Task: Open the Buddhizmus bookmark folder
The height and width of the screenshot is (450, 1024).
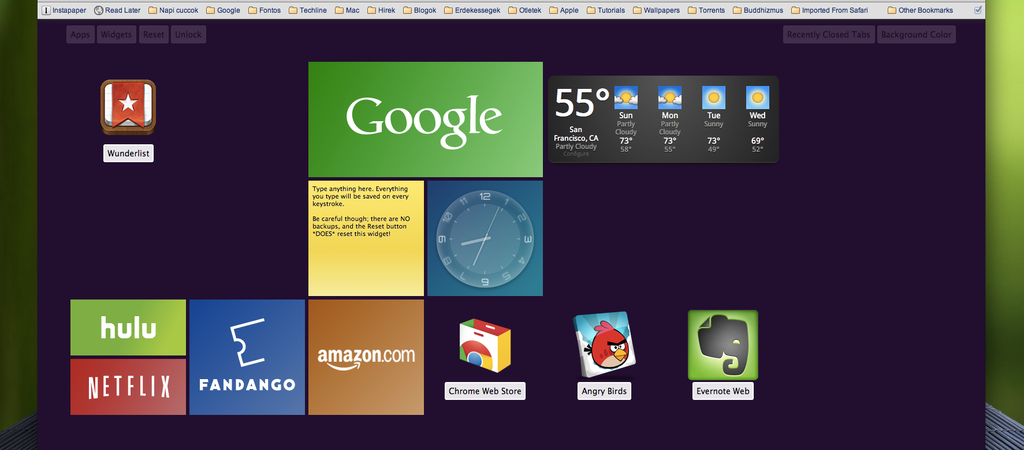Action: [x=758, y=10]
